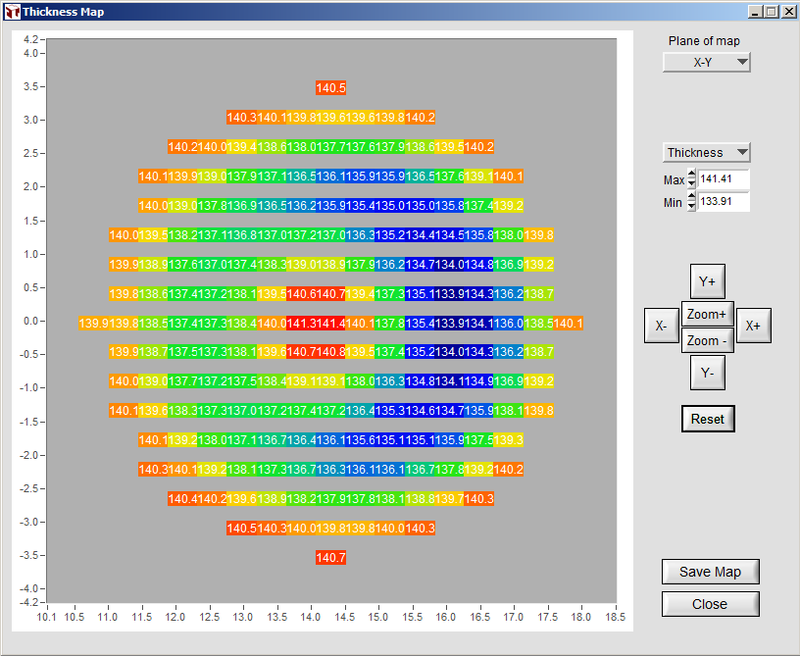The height and width of the screenshot is (656, 800).
Task: Pick the 135.3 map cell
Action: click(390, 411)
